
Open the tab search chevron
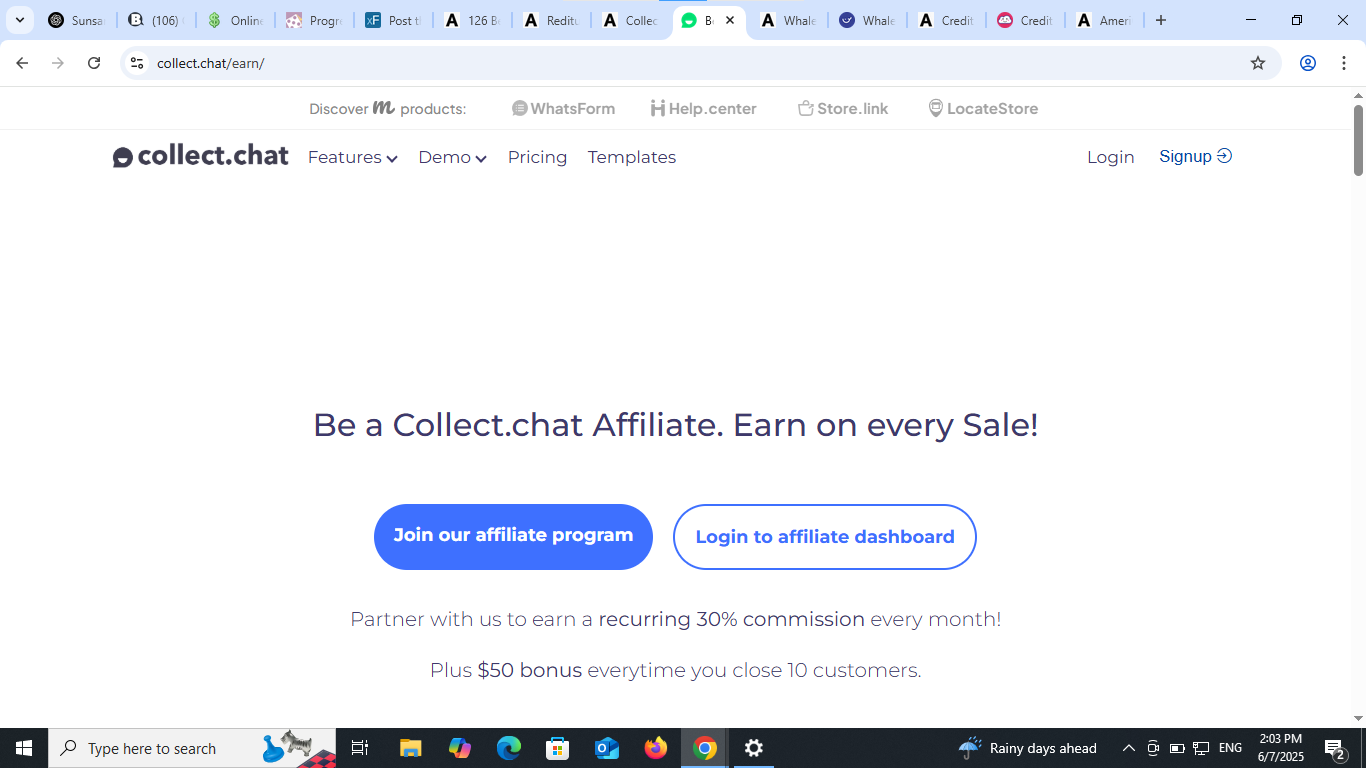point(19,20)
